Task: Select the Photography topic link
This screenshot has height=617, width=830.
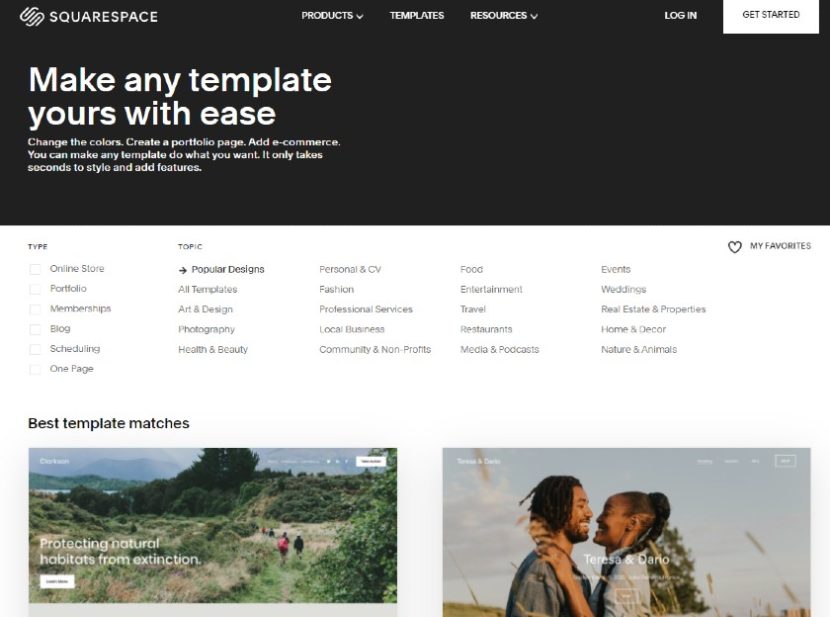Action: pos(205,329)
